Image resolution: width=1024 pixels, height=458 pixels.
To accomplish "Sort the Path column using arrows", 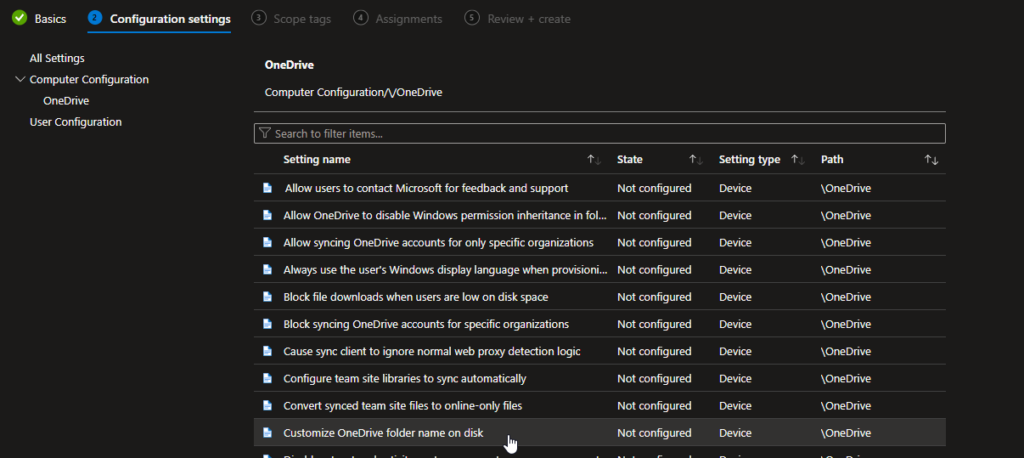I will click(931, 160).
